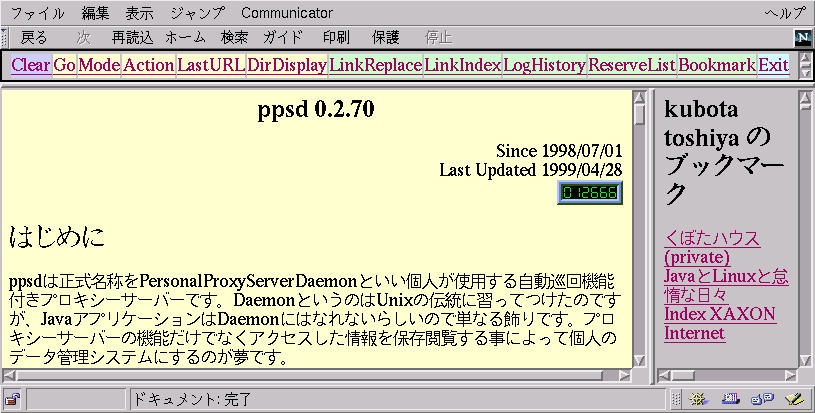The width and height of the screenshot is (815, 413).
Task: Click the Index XAXON Internet link
Action: point(720,323)
